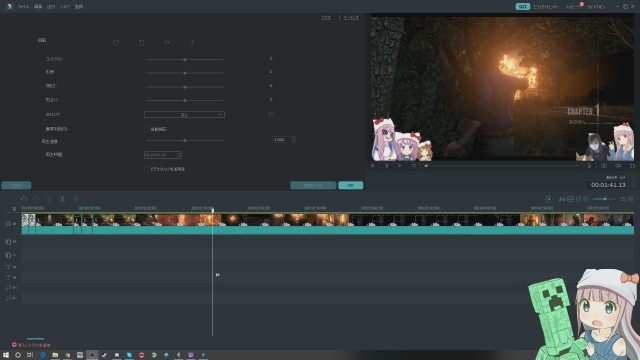Click the hue slider in the fourth row

click(184, 100)
